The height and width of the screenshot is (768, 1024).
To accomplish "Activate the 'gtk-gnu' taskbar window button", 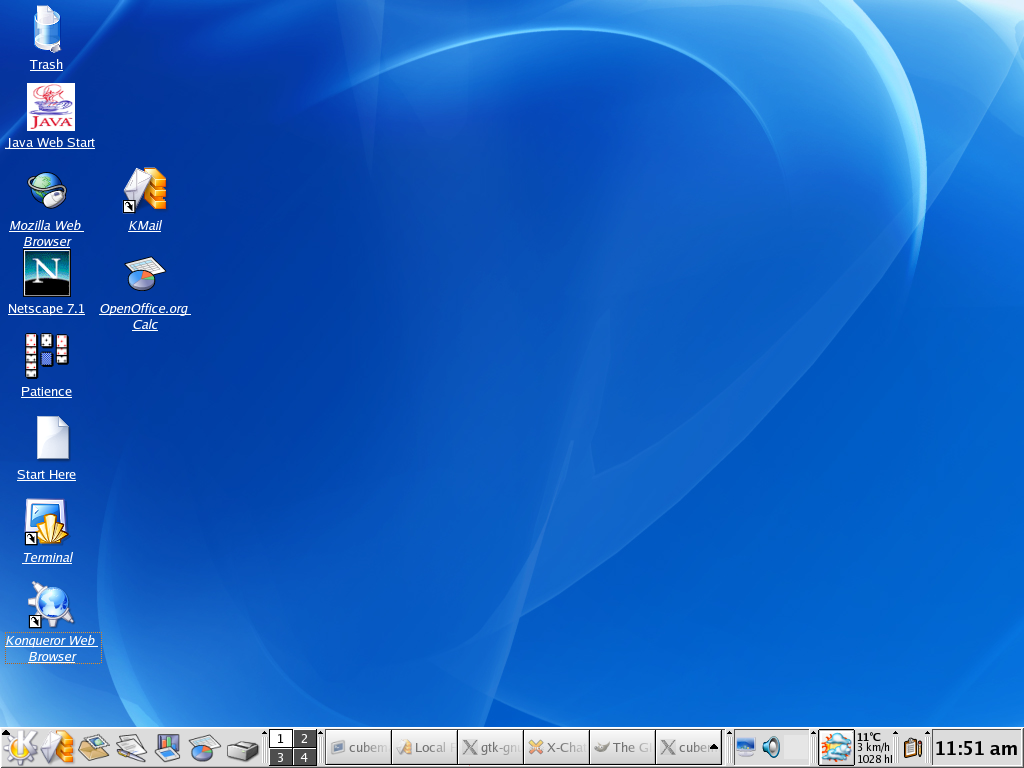I will point(490,748).
